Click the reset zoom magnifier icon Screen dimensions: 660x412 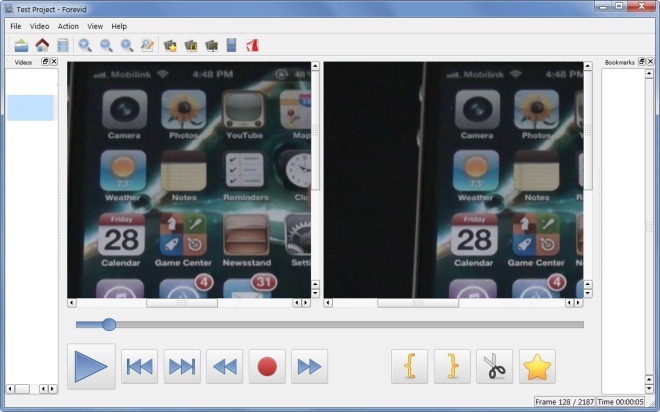pos(127,45)
